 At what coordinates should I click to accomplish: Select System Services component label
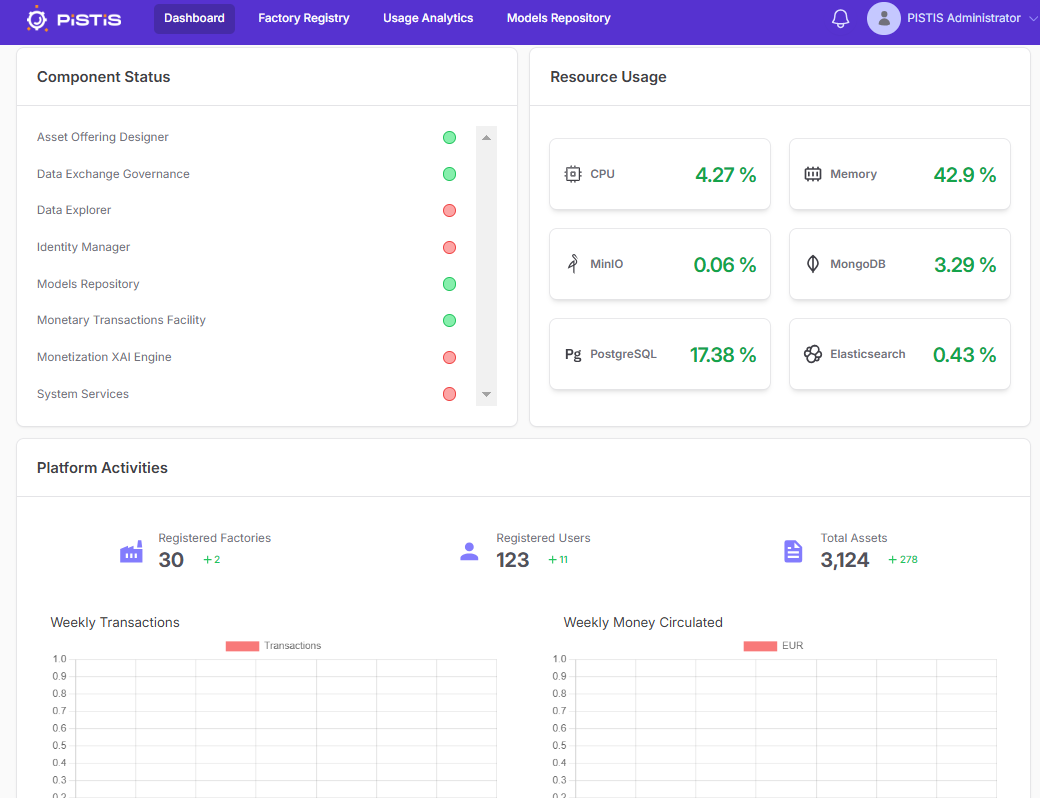tap(83, 394)
